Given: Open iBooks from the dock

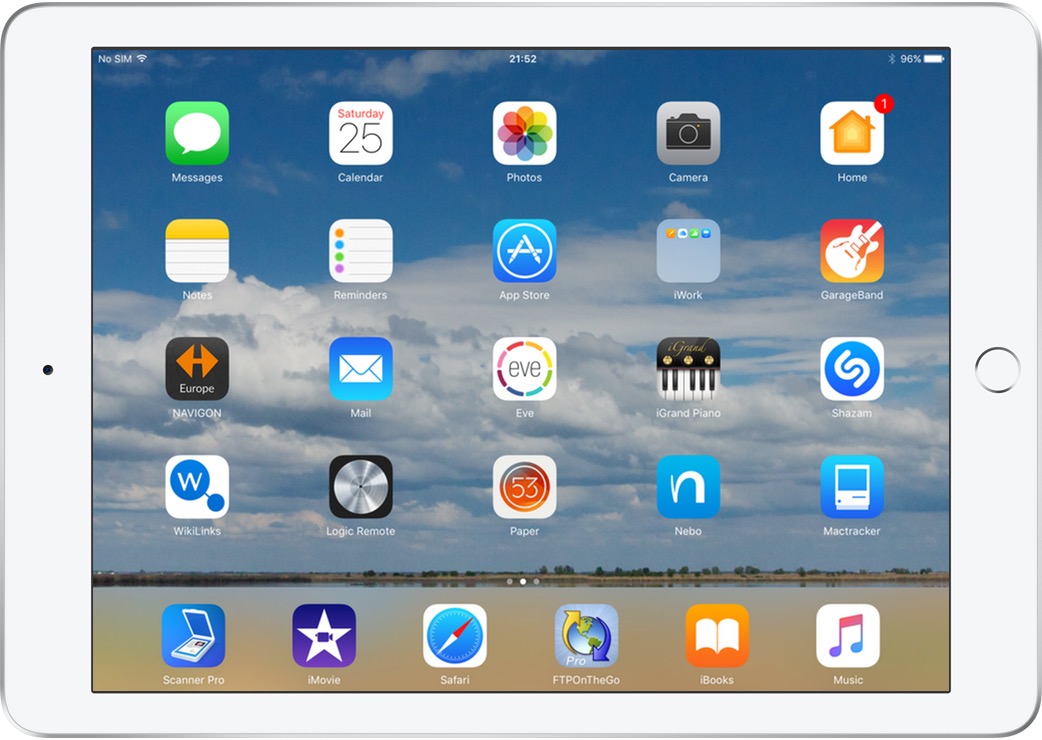Looking at the screenshot, I should point(717,636).
